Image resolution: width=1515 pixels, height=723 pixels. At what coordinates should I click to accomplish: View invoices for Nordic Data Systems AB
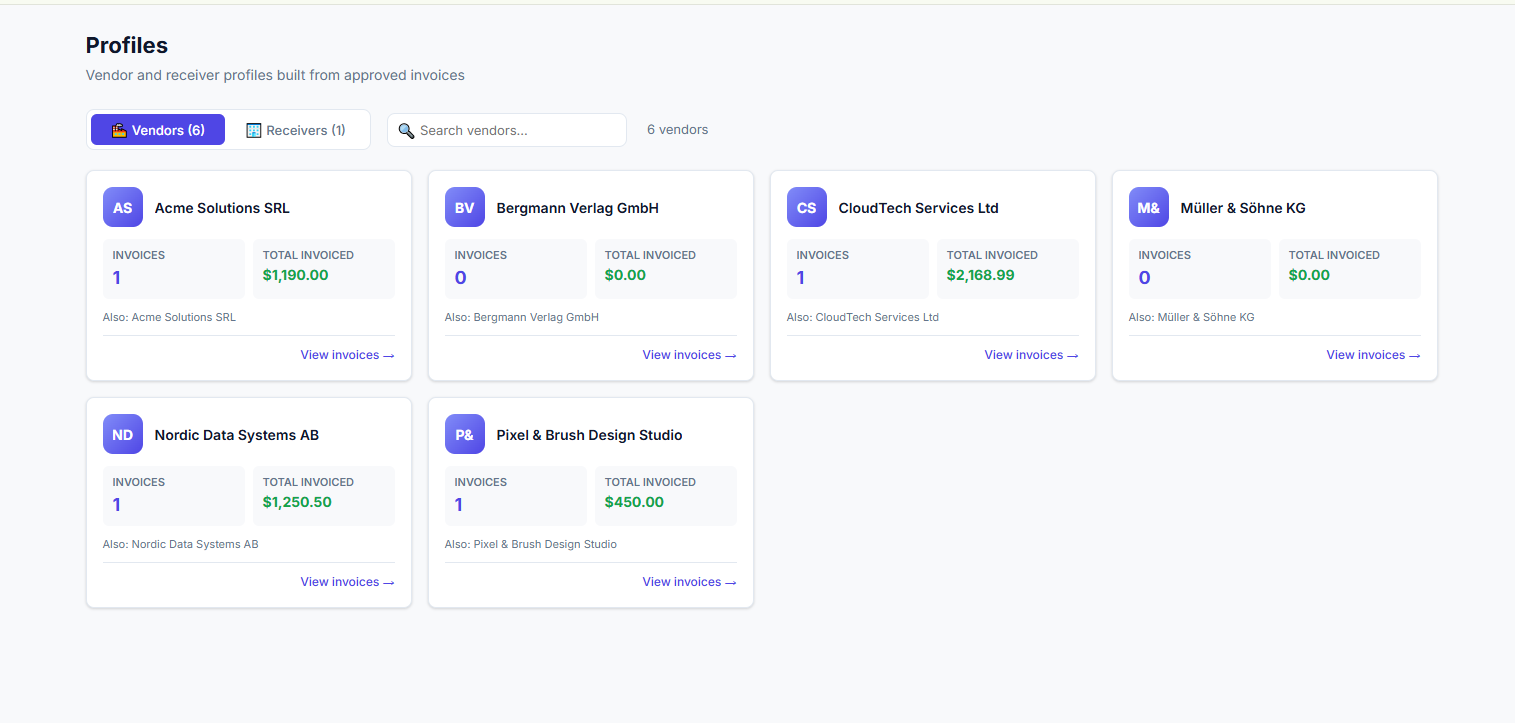[x=347, y=582]
